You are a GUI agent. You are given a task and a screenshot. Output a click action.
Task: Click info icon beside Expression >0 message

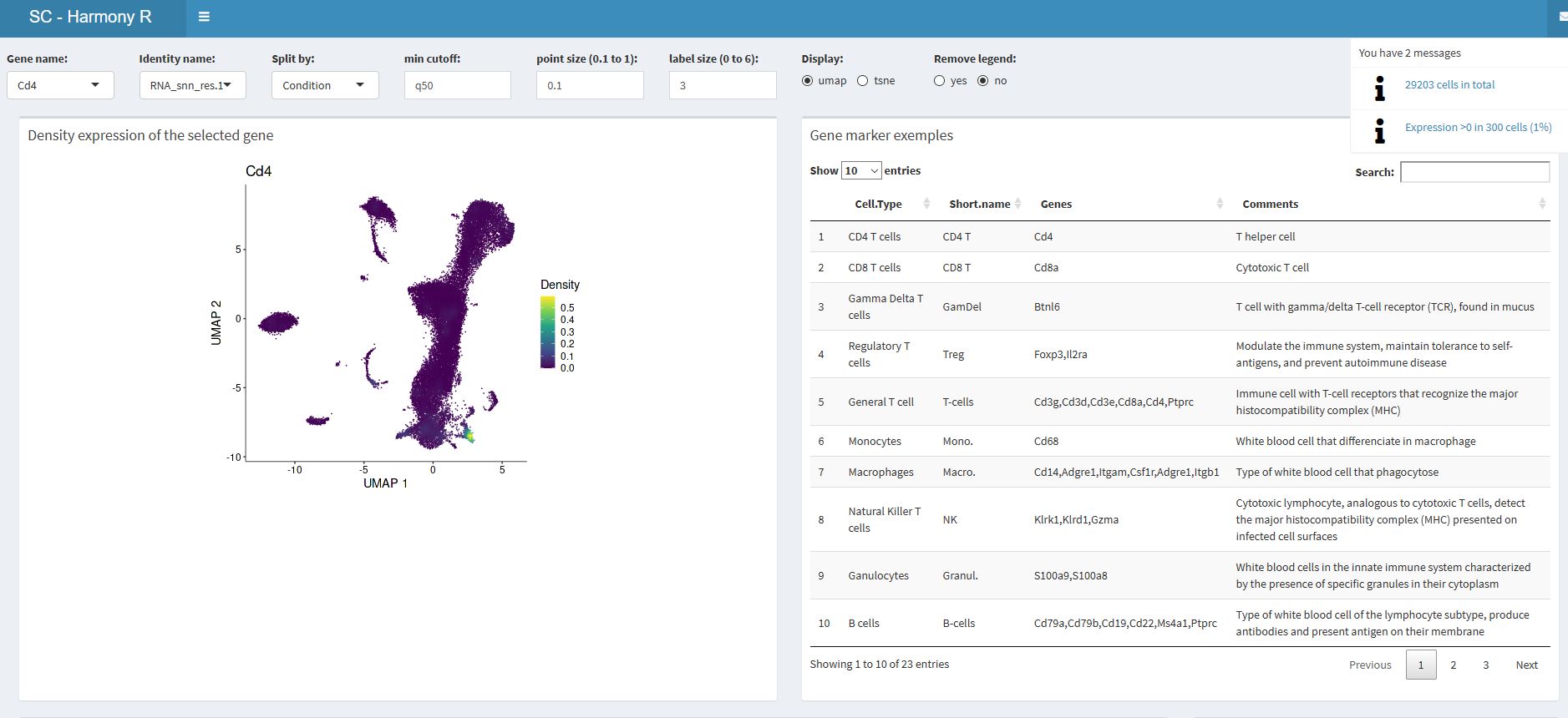[1379, 130]
